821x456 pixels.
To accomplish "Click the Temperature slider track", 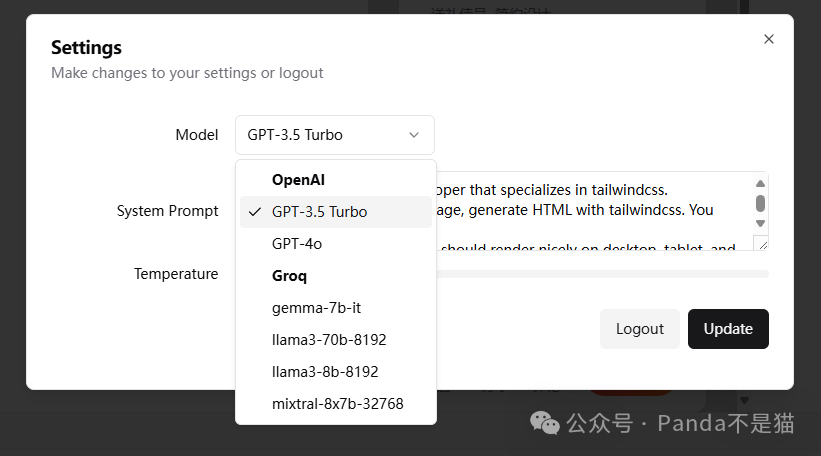I will pyautogui.click(x=600, y=273).
